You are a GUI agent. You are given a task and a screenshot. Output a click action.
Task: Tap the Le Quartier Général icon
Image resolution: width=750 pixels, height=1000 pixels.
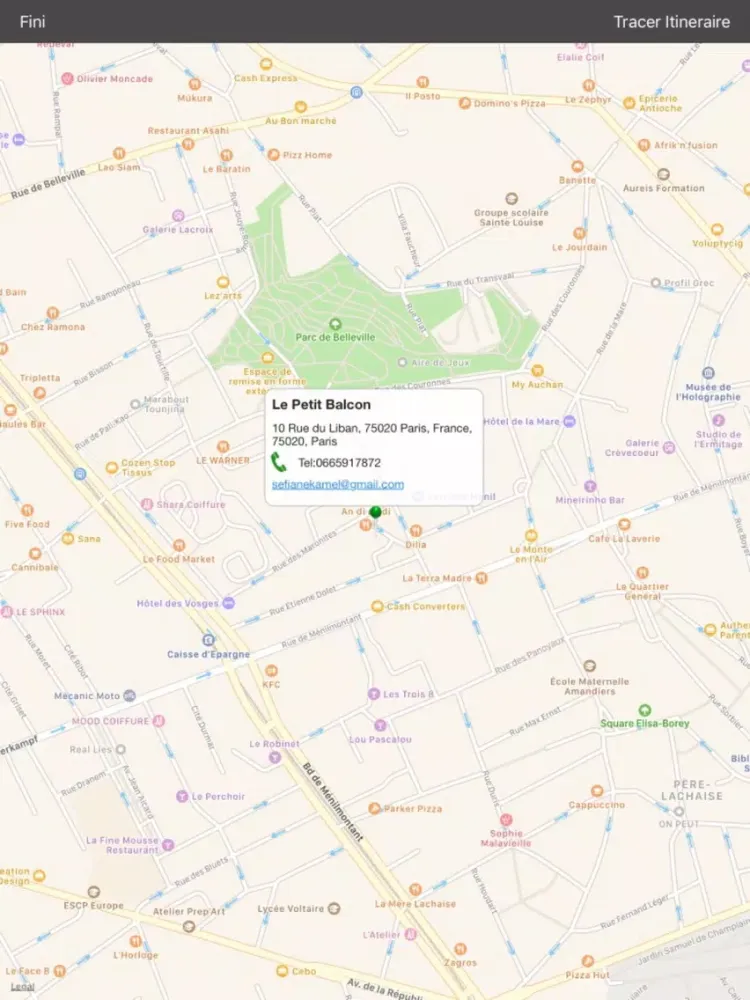(x=642, y=572)
